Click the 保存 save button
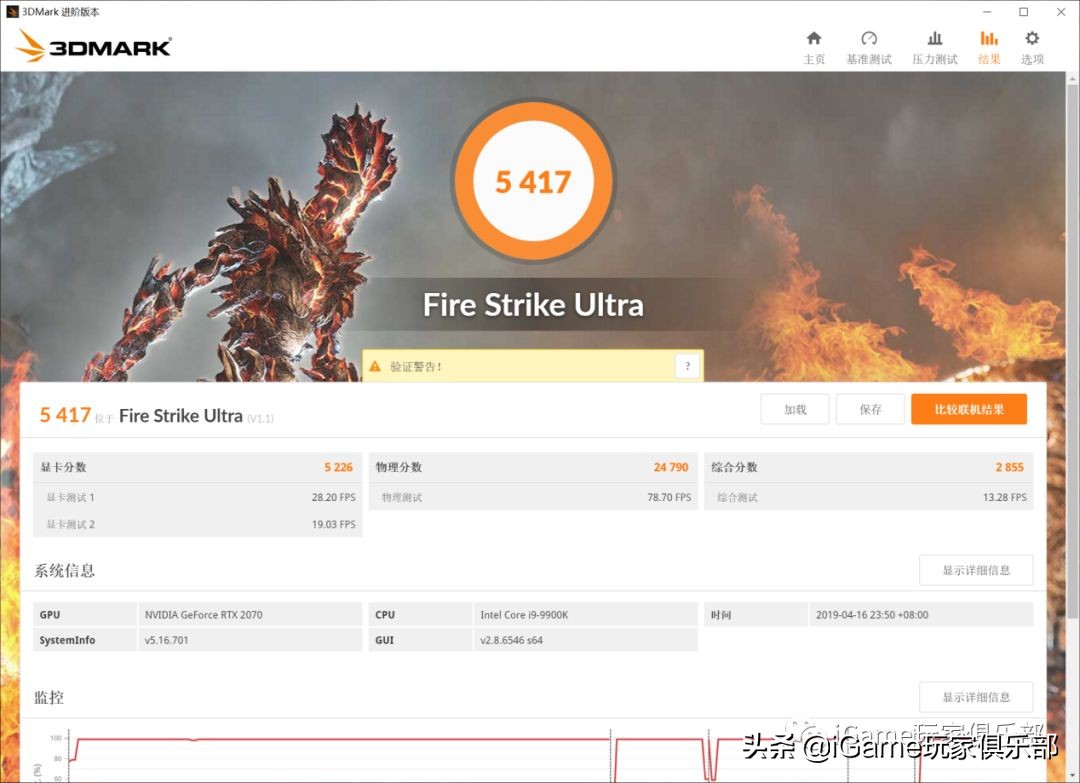The height and width of the screenshot is (783, 1080). (870, 409)
